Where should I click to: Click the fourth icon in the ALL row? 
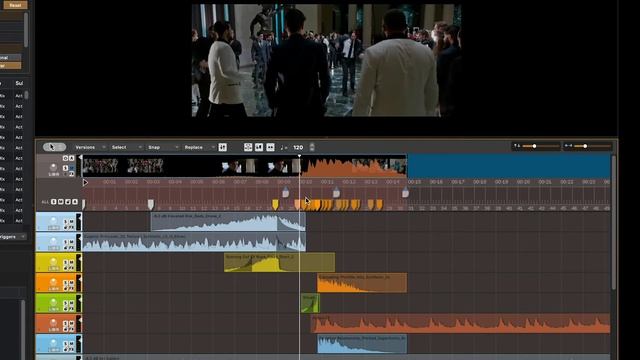coord(74,202)
